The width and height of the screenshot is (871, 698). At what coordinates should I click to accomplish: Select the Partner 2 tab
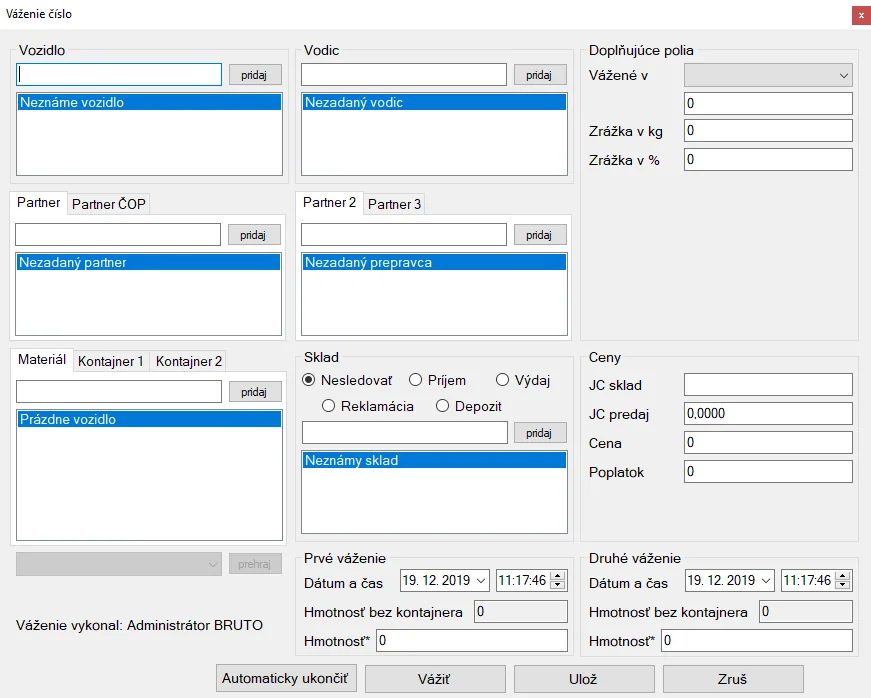(x=329, y=203)
